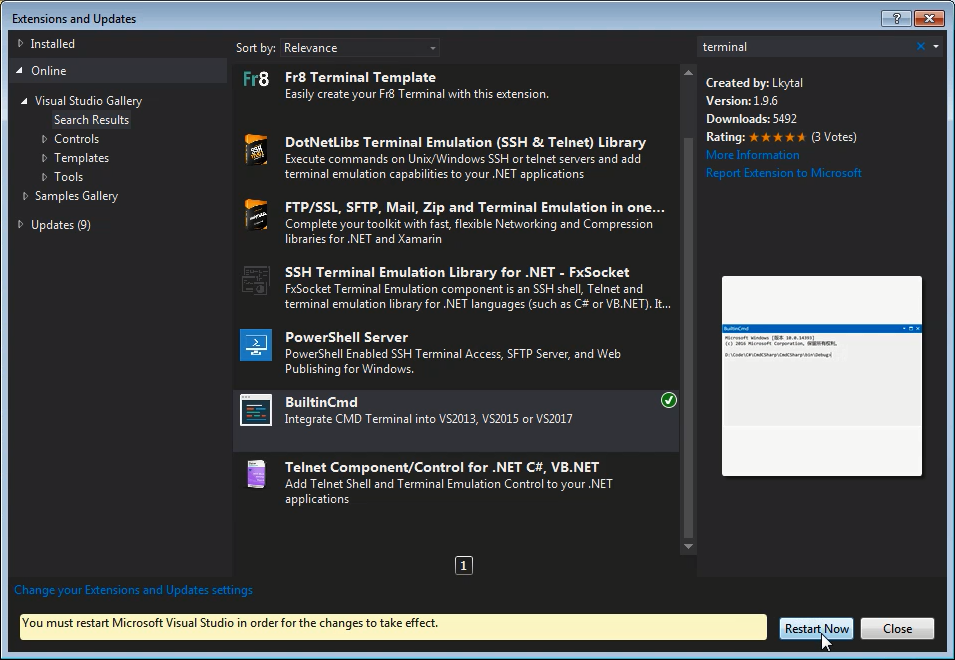Click the five-star rating display
955x660 pixels.
click(777, 137)
